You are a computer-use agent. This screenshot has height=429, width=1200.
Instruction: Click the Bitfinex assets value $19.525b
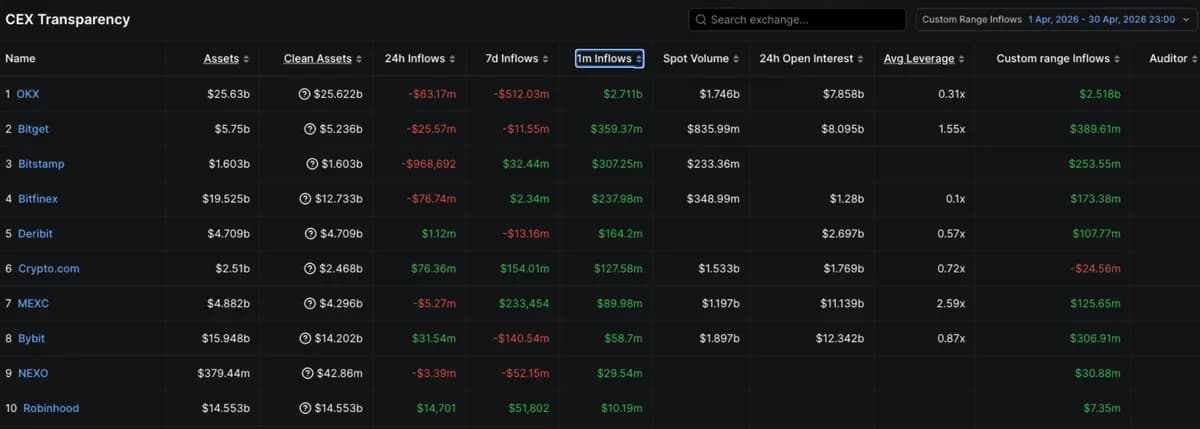pyautogui.click(x=225, y=199)
